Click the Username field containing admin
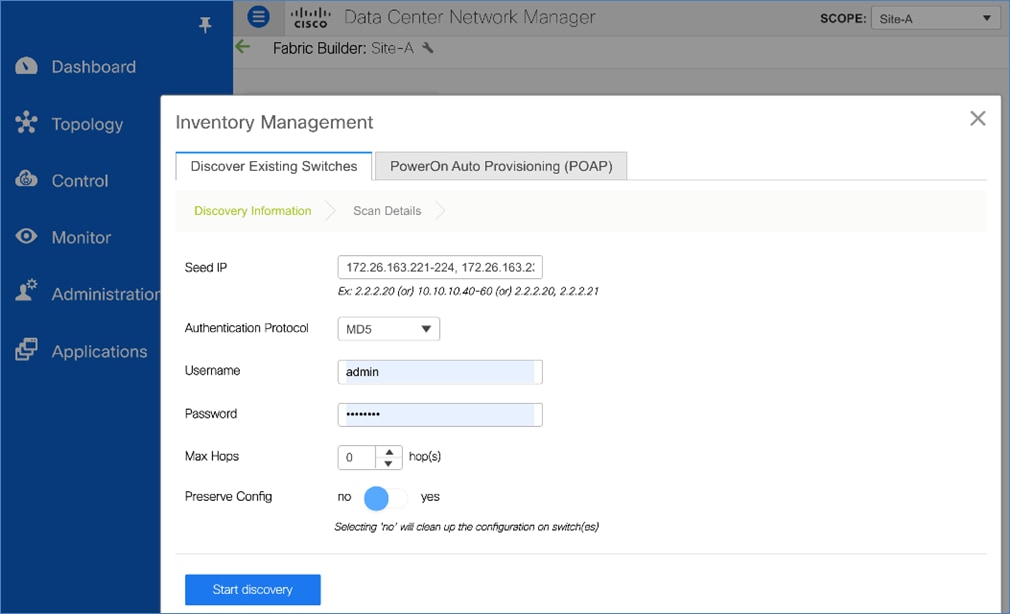 (440, 372)
